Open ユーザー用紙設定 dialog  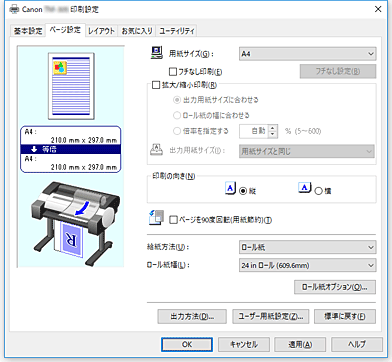[x=270, y=317]
